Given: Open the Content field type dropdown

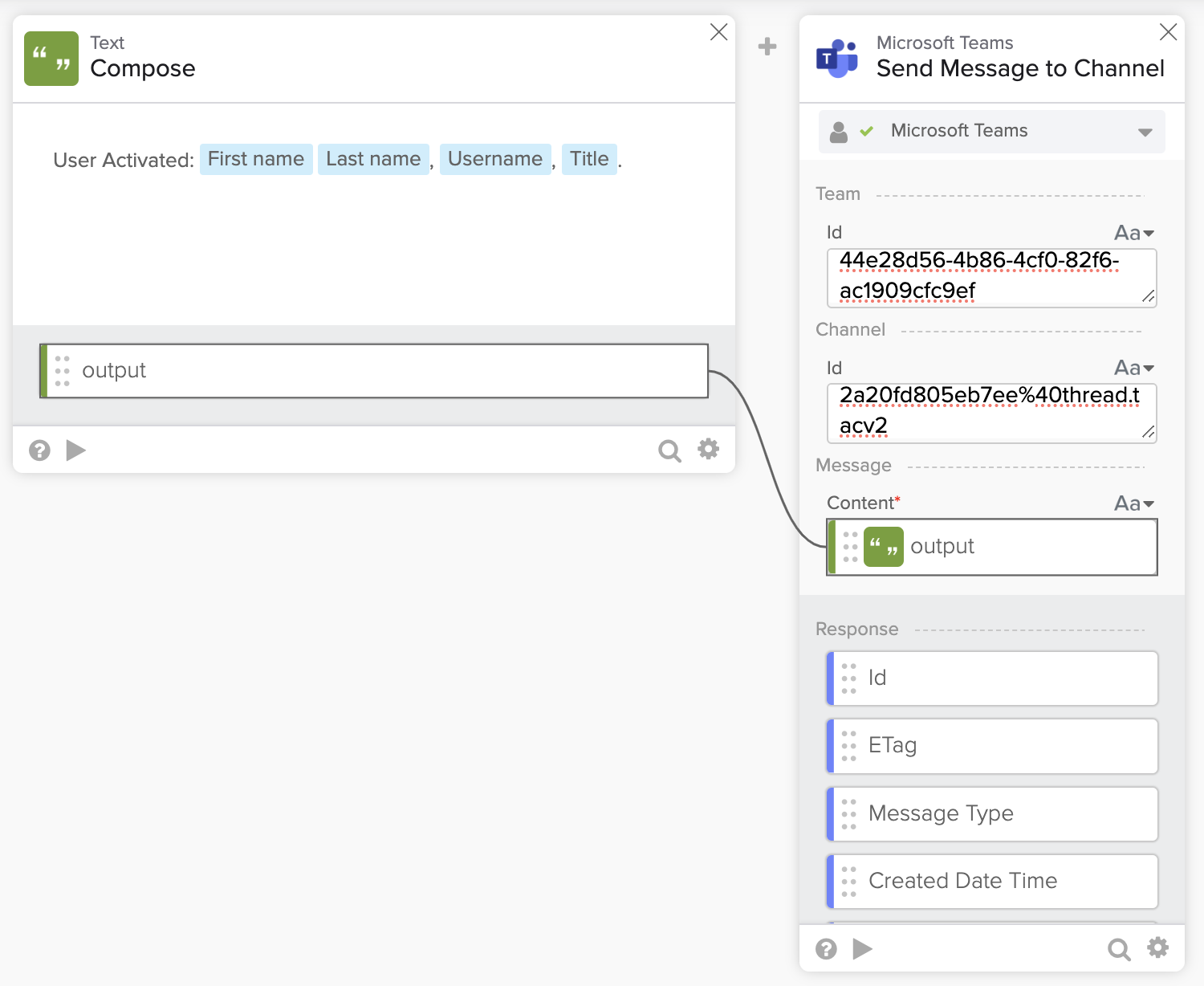Looking at the screenshot, I should pyautogui.click(x=1134, y=503).
